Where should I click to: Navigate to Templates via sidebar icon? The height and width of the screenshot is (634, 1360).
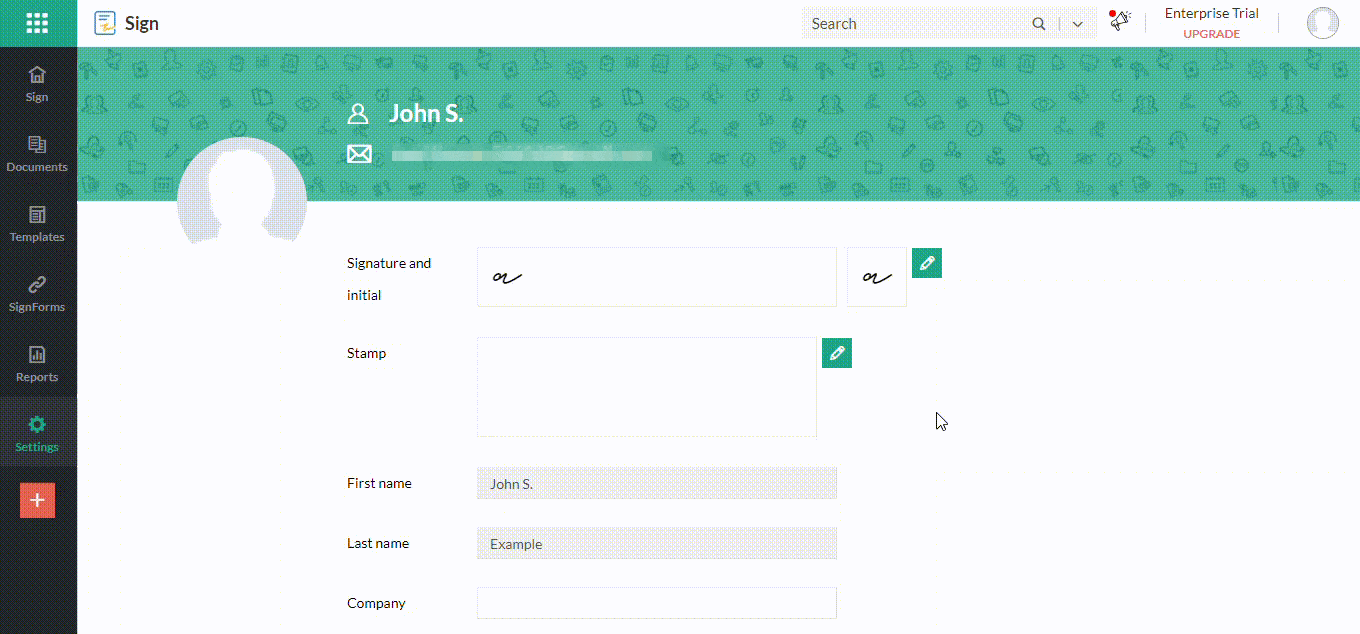tap(37, 225)
